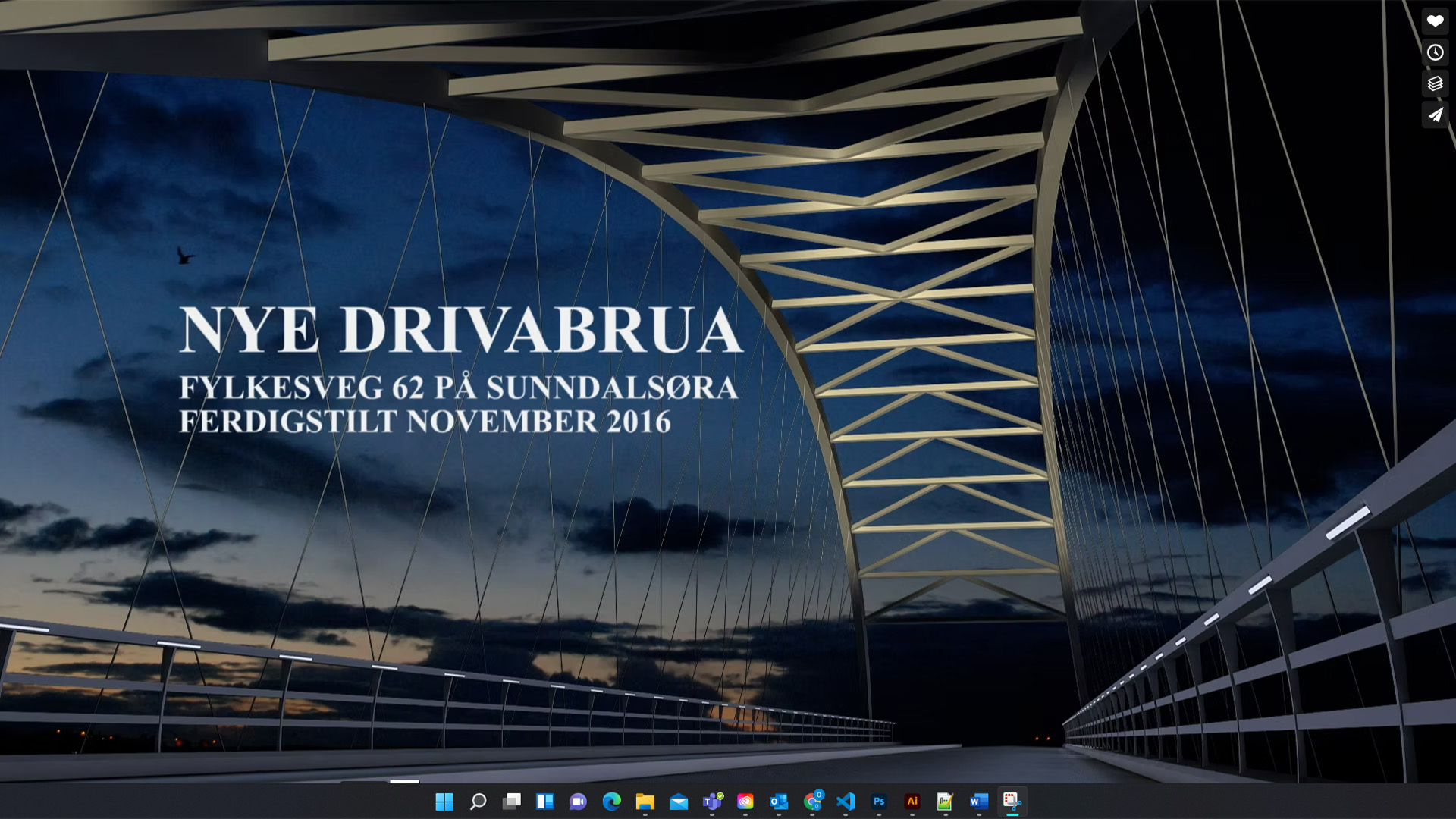Open taskbar search magnifier
1456x819 pixels.
pos(478,802)
